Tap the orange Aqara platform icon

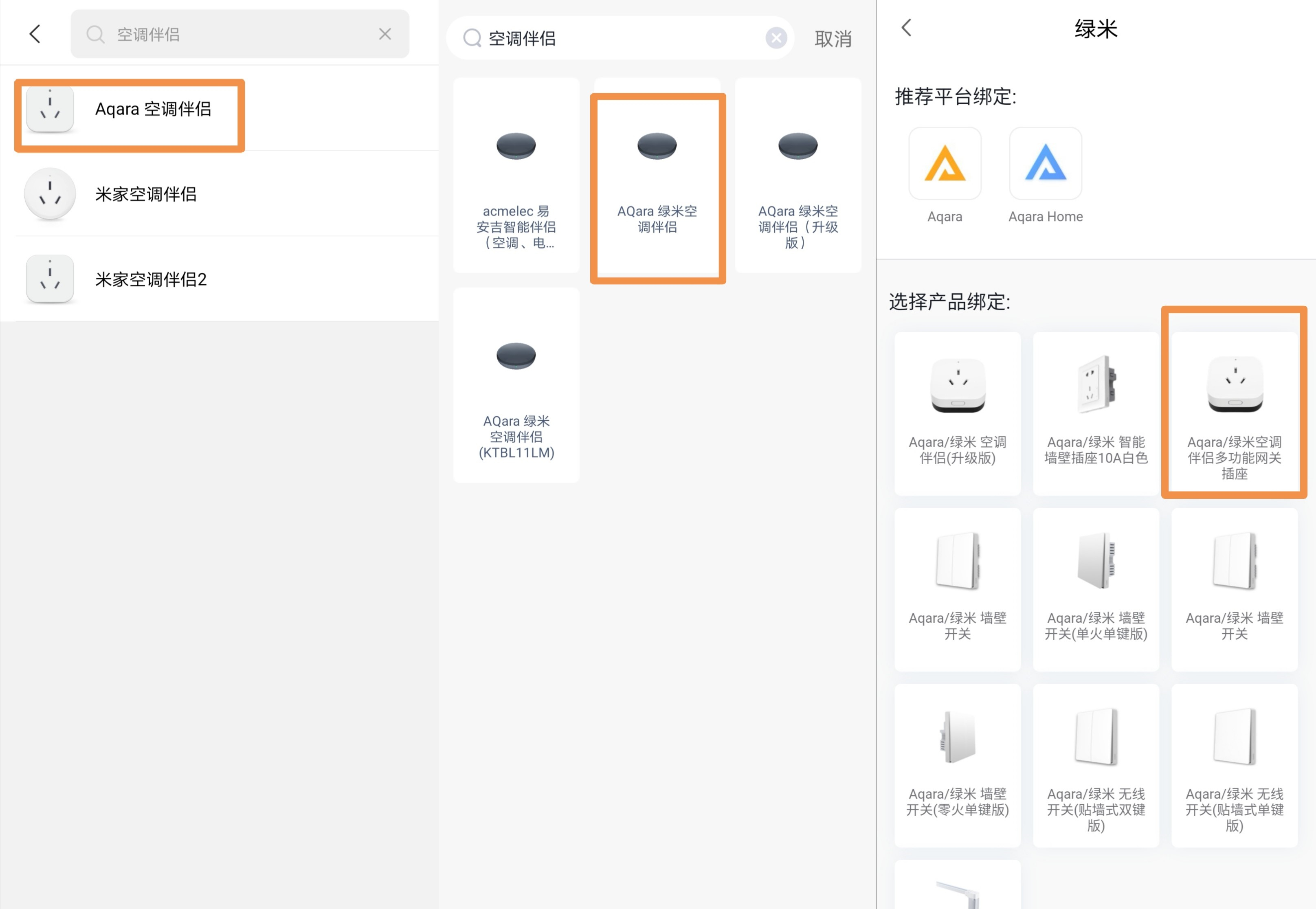(945, 164)
